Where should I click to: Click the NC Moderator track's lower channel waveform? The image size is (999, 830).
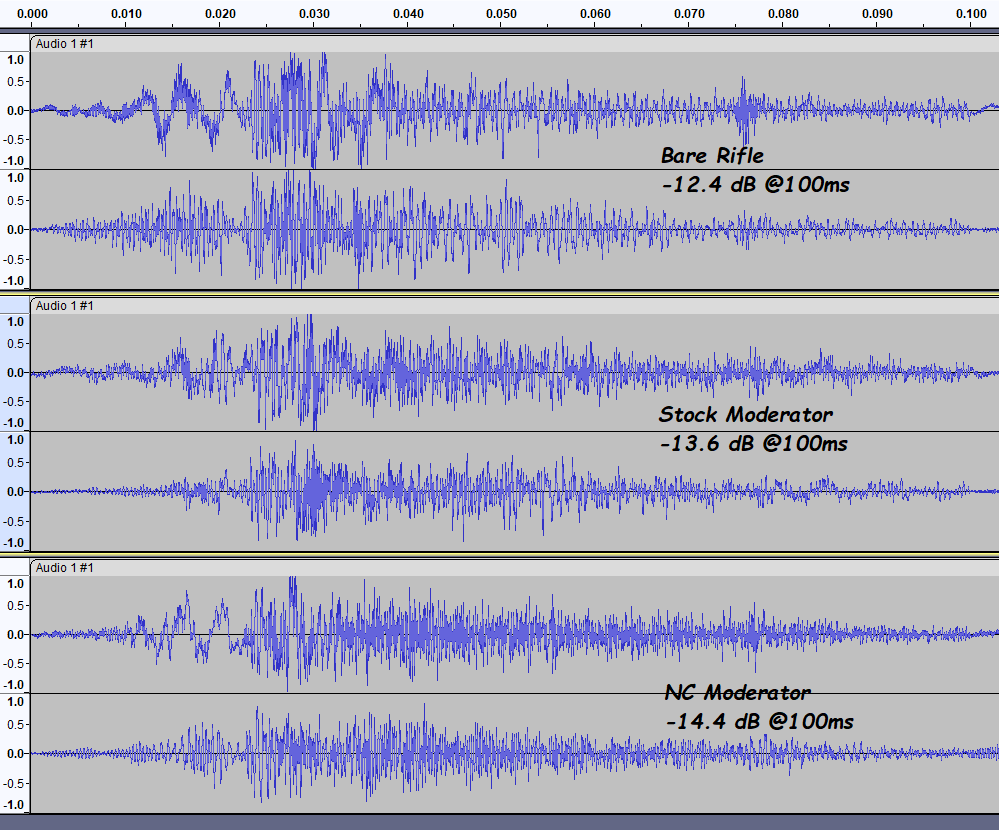click(x=514, y=754)
